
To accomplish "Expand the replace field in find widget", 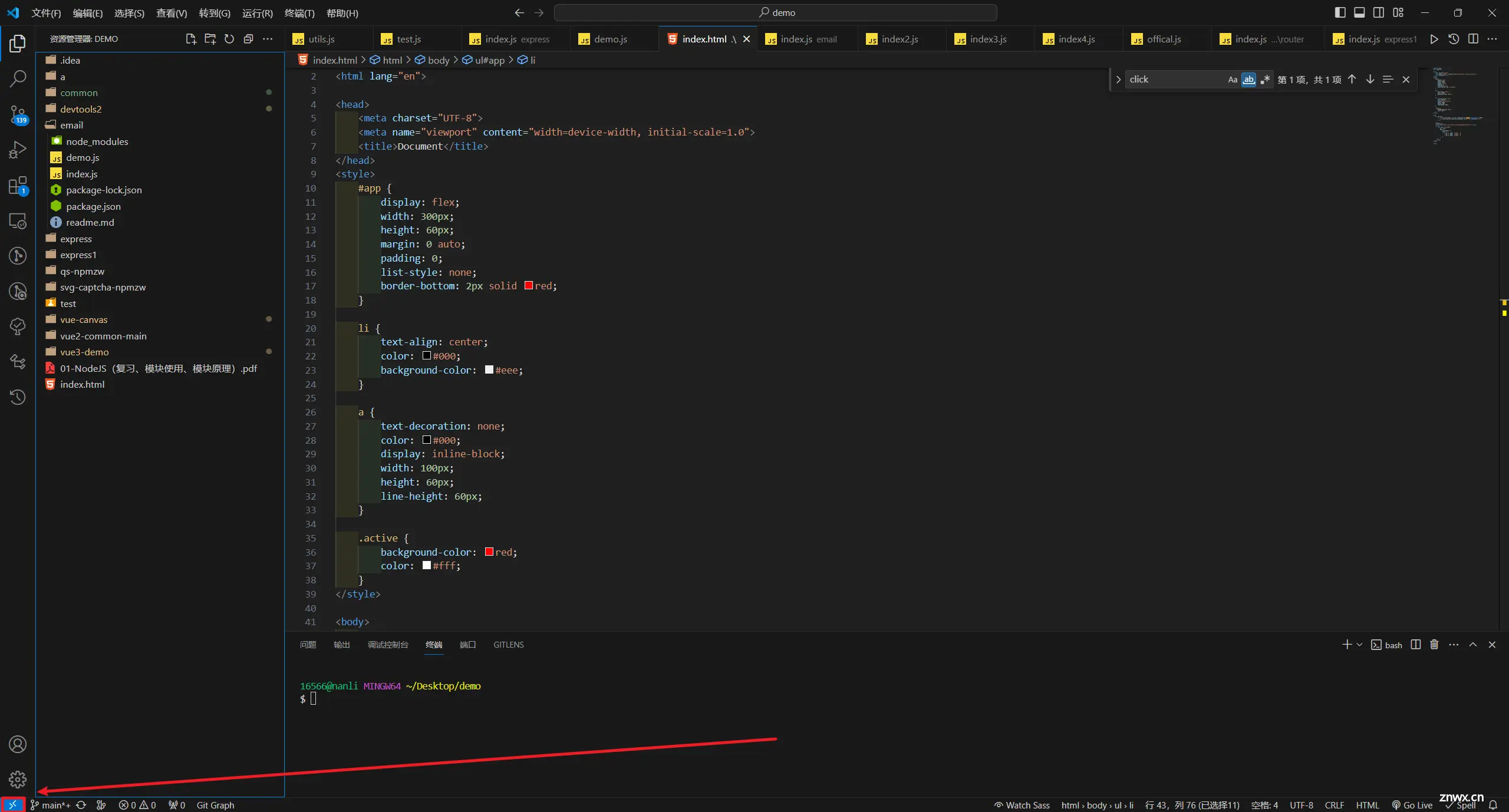I will (1118, 80).
